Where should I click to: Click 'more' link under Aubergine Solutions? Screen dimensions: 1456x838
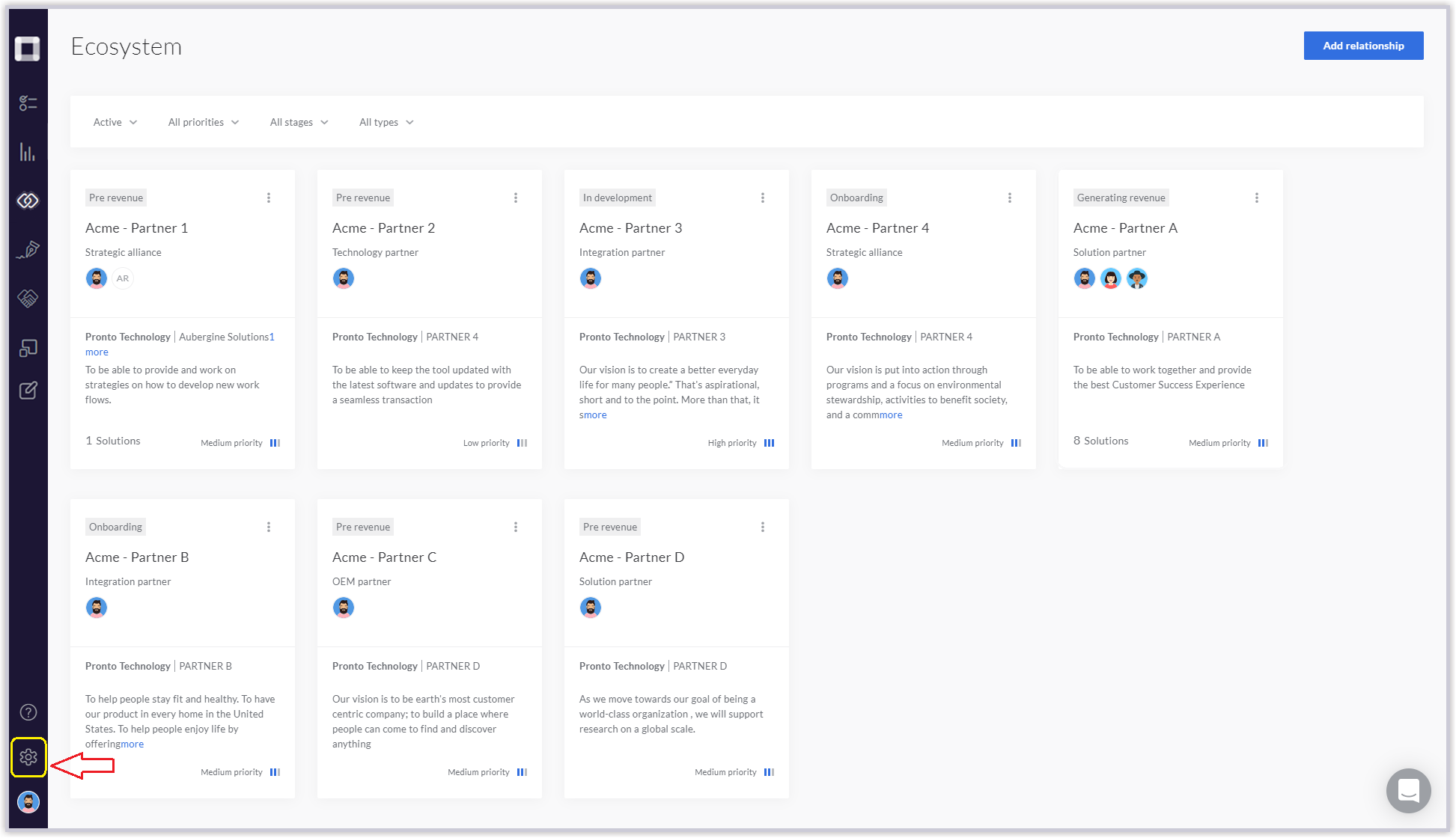click(97, 352)
